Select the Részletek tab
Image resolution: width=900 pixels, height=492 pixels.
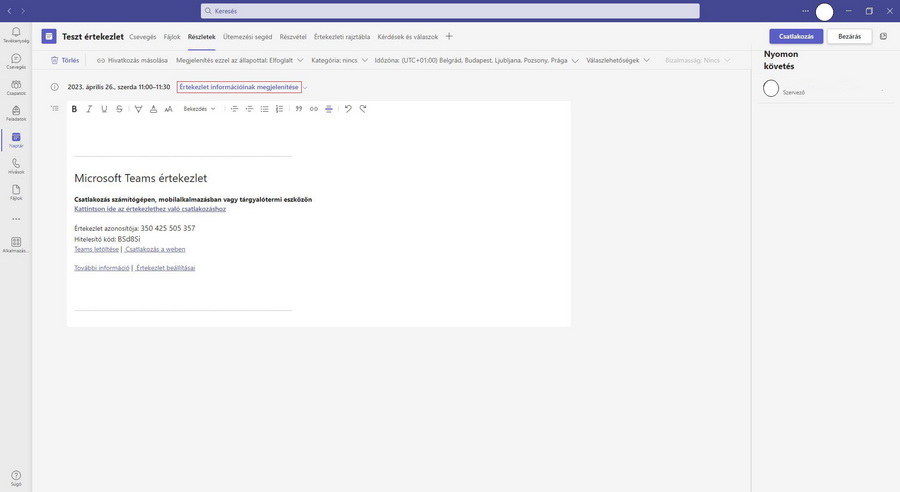point(201,37)
